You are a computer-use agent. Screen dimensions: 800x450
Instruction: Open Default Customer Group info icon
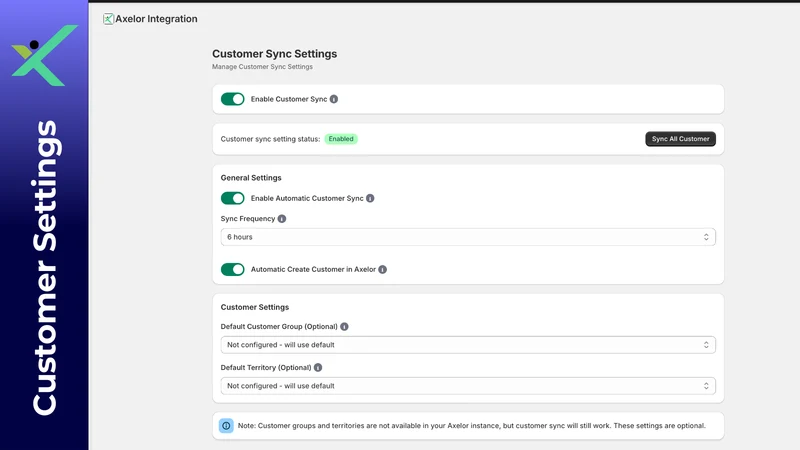(344, 327)
